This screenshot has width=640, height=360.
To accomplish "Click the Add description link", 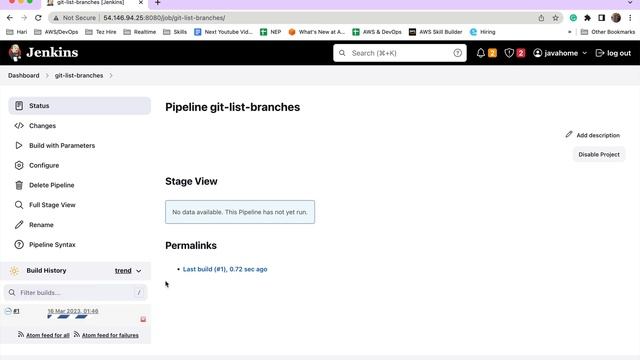I will click(593, 135).
